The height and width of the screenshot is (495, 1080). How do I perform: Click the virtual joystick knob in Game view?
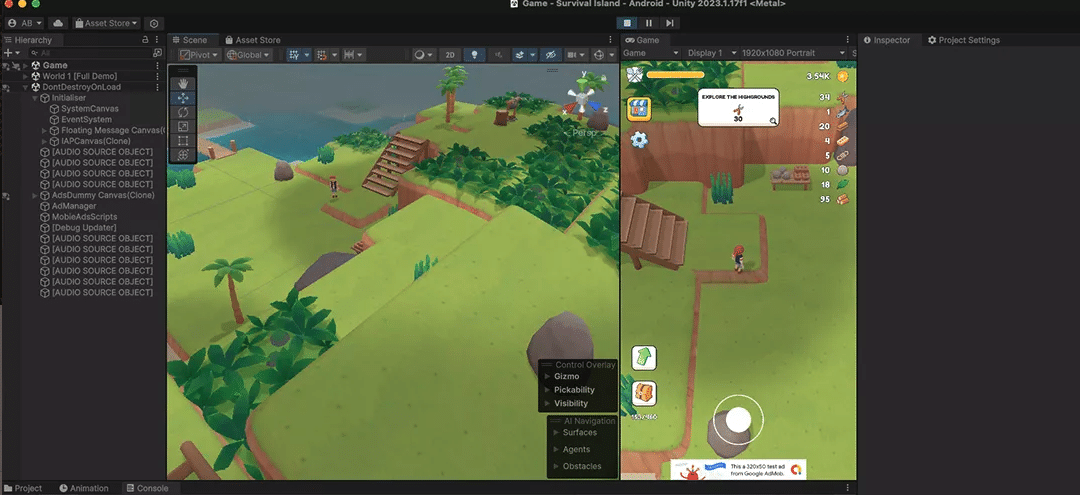pos(738,419)
